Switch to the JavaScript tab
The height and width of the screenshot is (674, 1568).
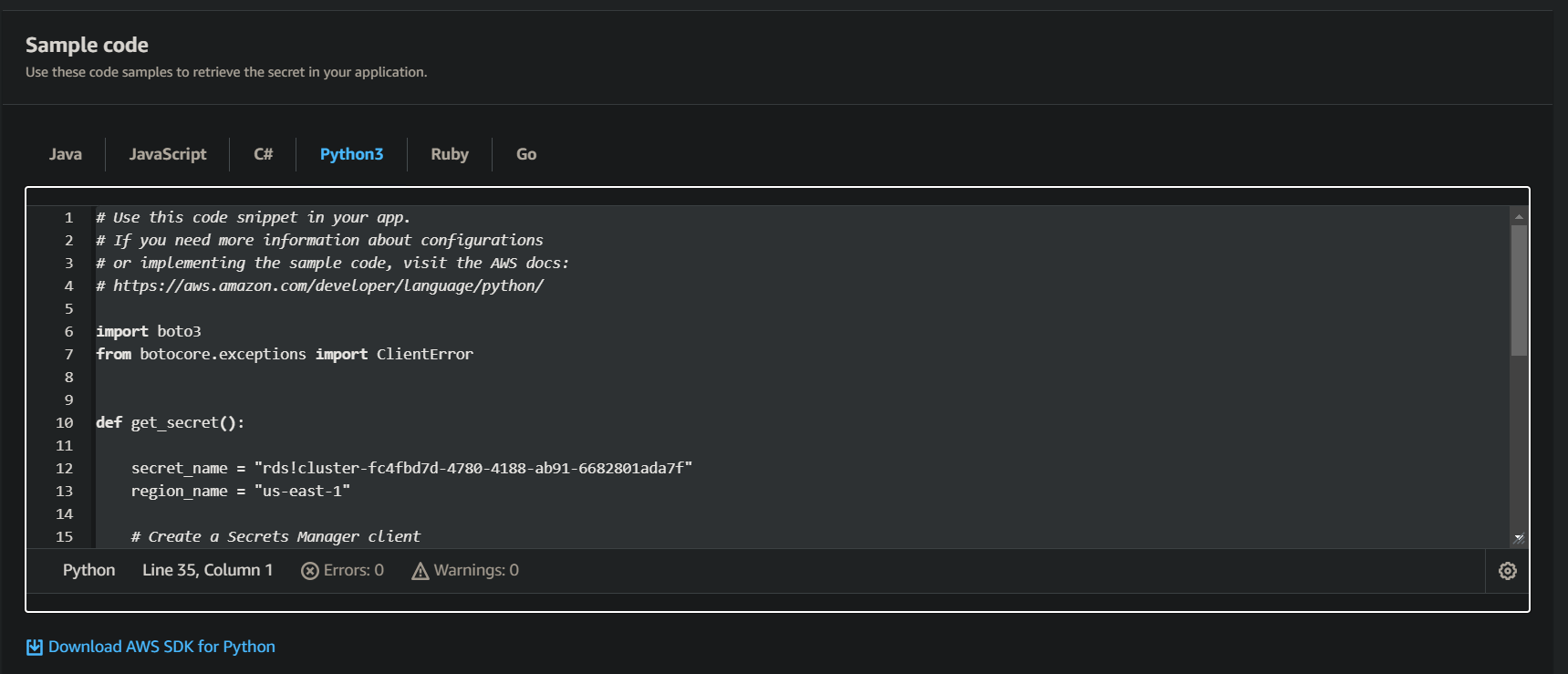click(168, 154)
